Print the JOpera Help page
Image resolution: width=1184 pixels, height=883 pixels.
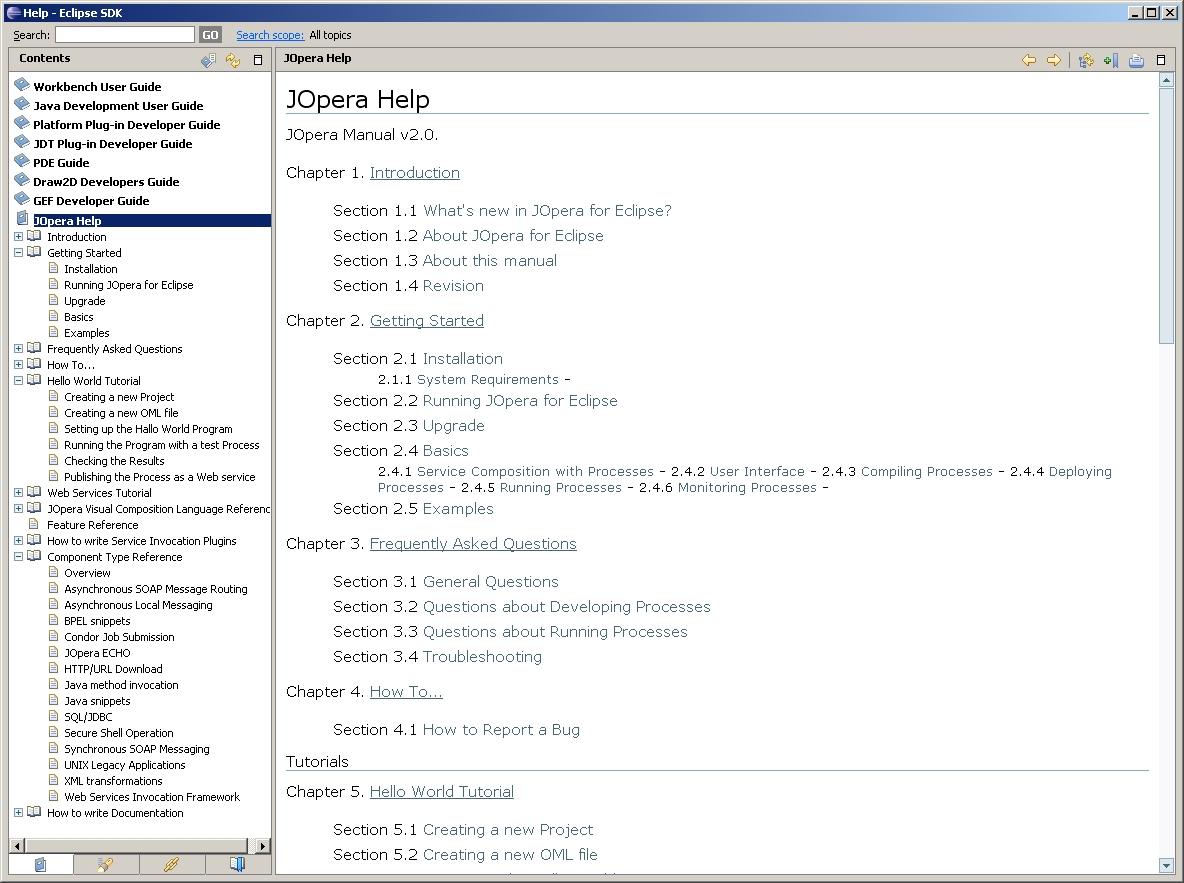(x=1136, y=60)
